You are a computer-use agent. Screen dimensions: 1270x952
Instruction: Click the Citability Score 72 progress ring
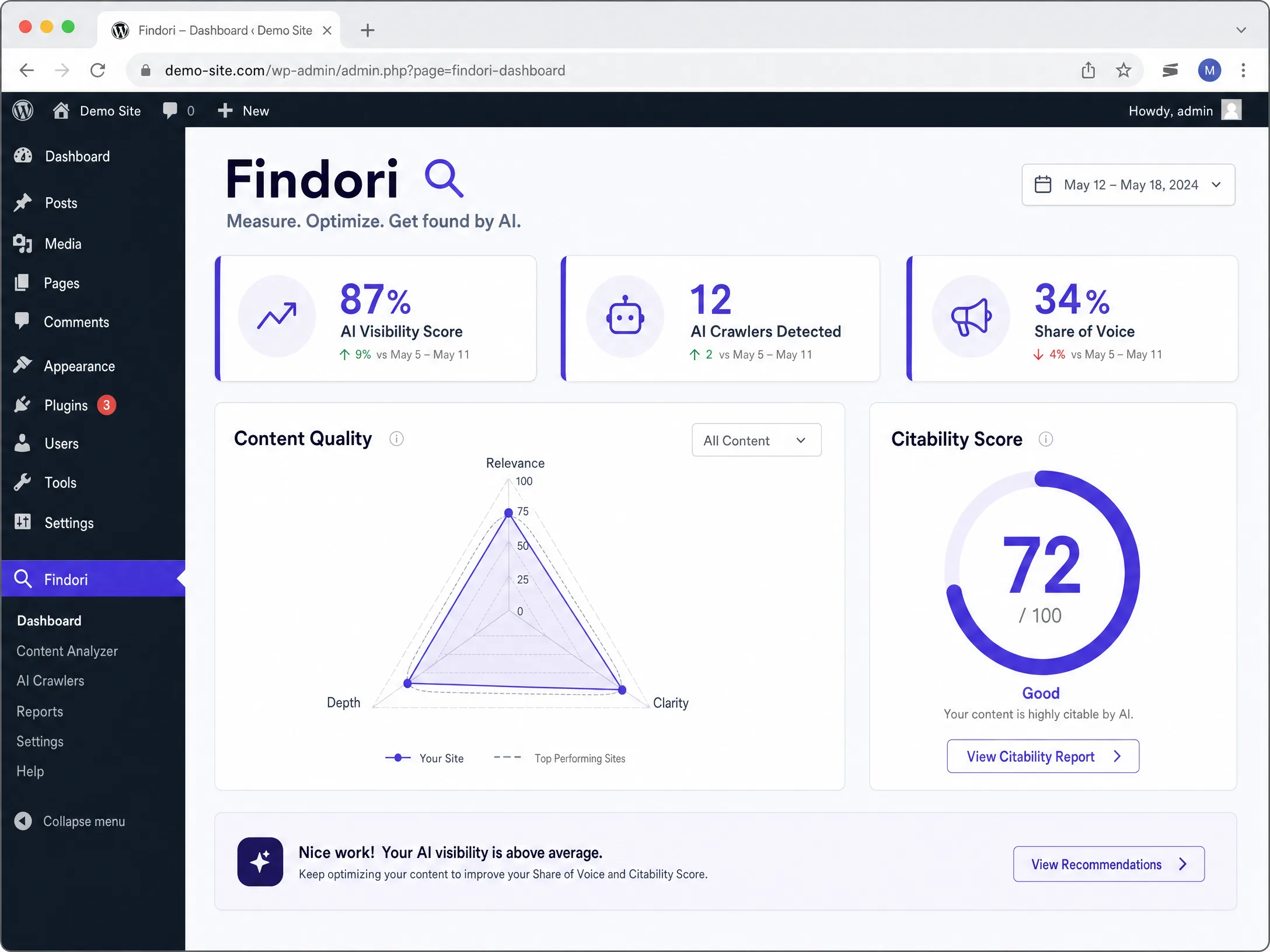(x=1042, y=573)
